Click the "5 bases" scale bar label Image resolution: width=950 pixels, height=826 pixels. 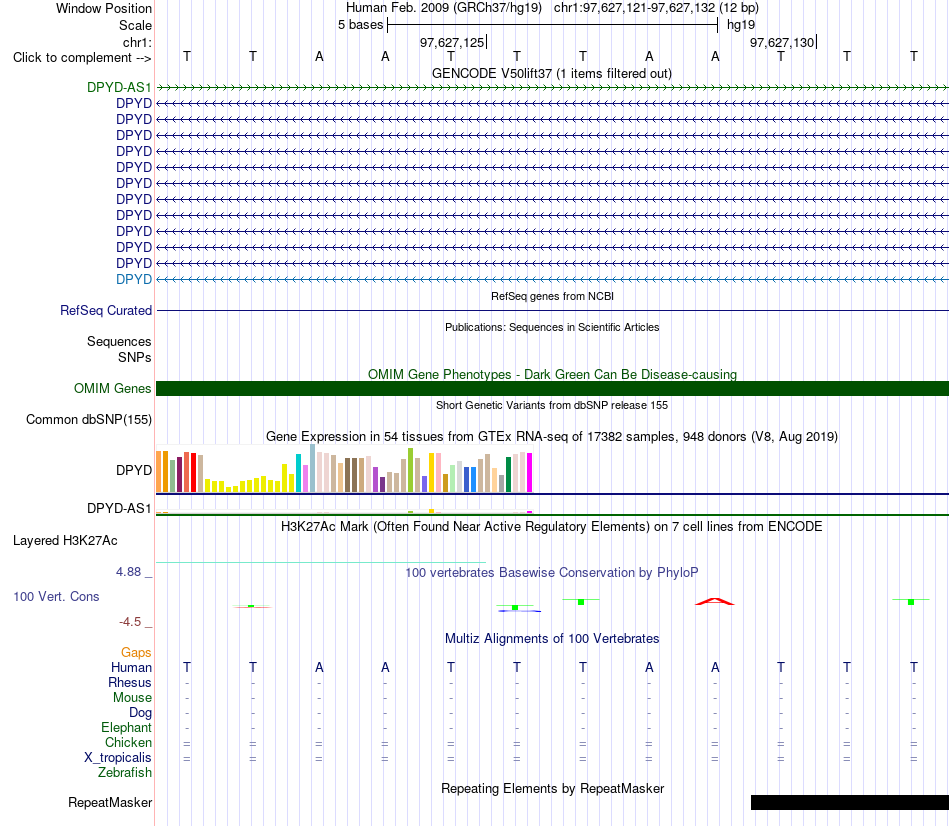(360, 25)
